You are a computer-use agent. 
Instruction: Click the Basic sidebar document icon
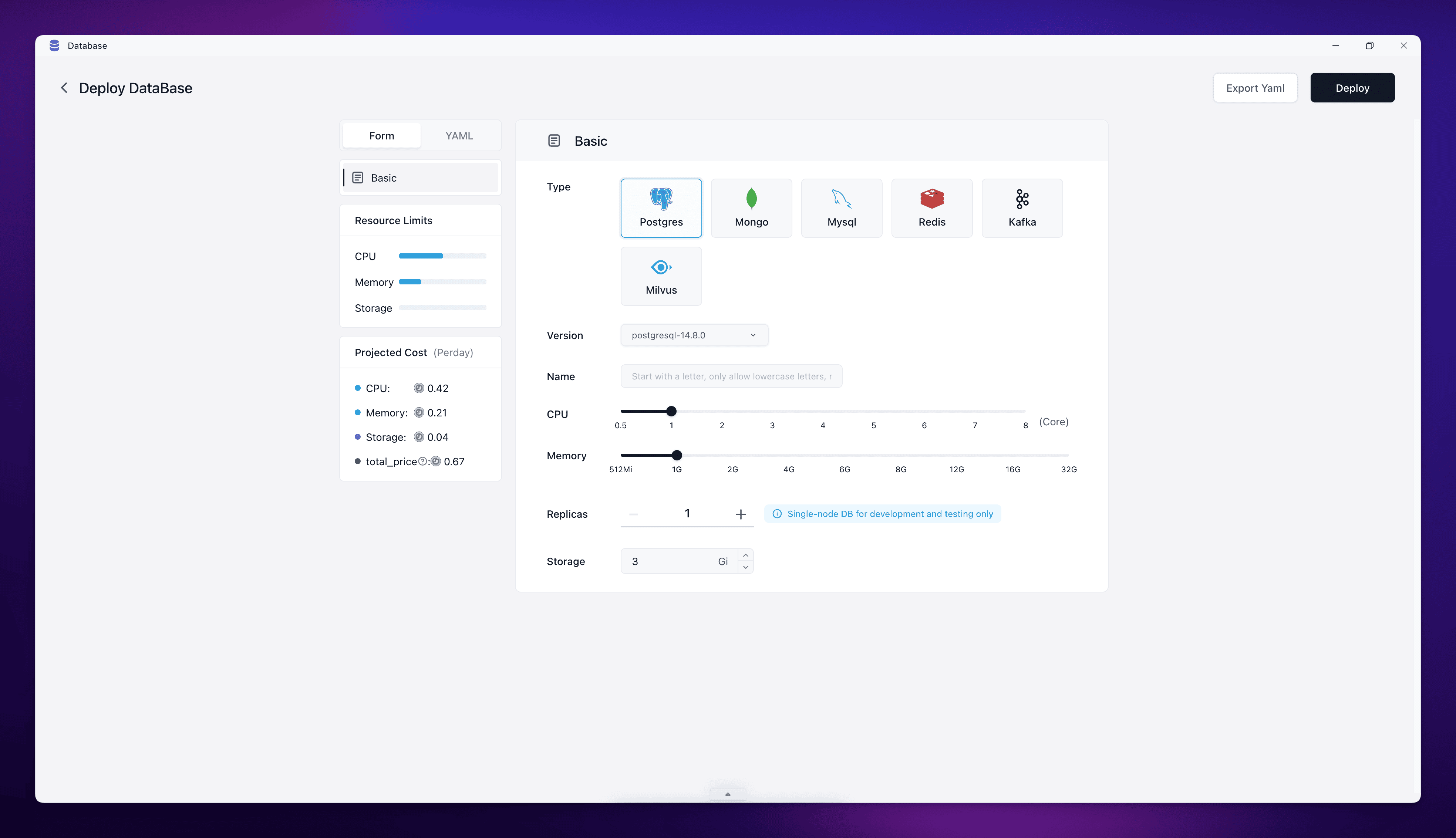357,178
